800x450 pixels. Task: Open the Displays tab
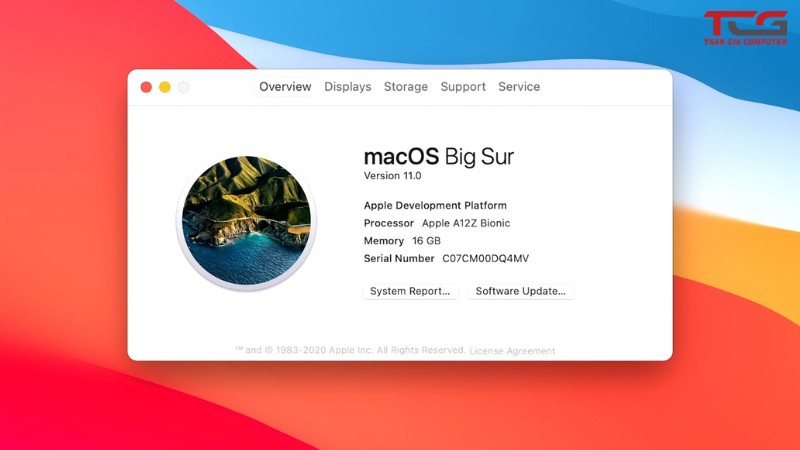(347, 87)
